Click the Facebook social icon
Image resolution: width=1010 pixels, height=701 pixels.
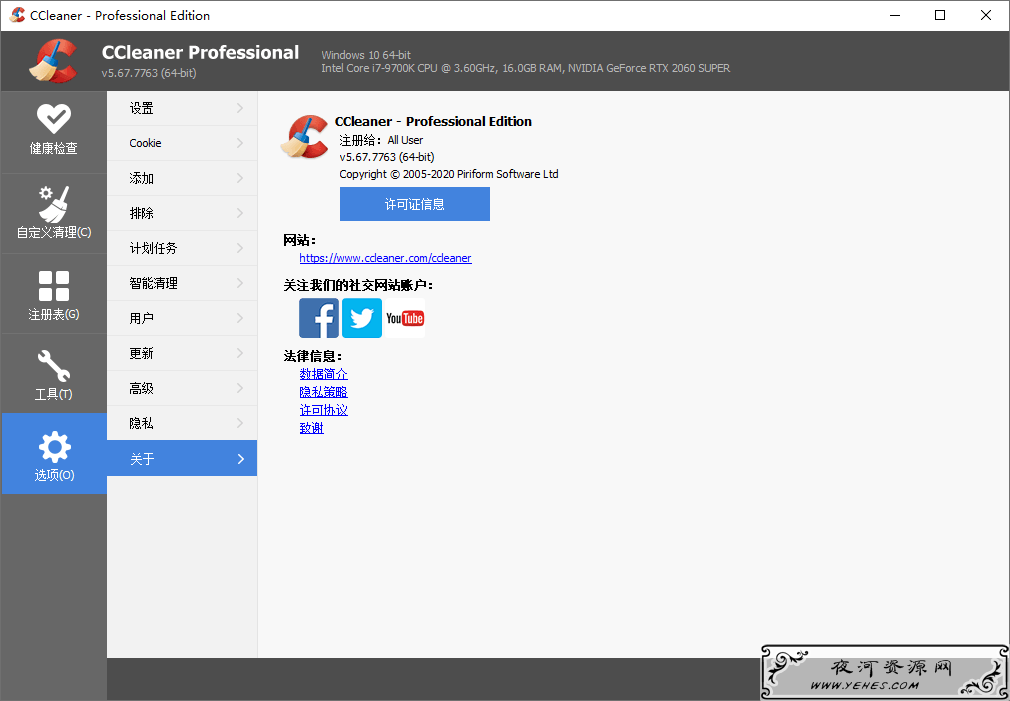coord(319,318)
